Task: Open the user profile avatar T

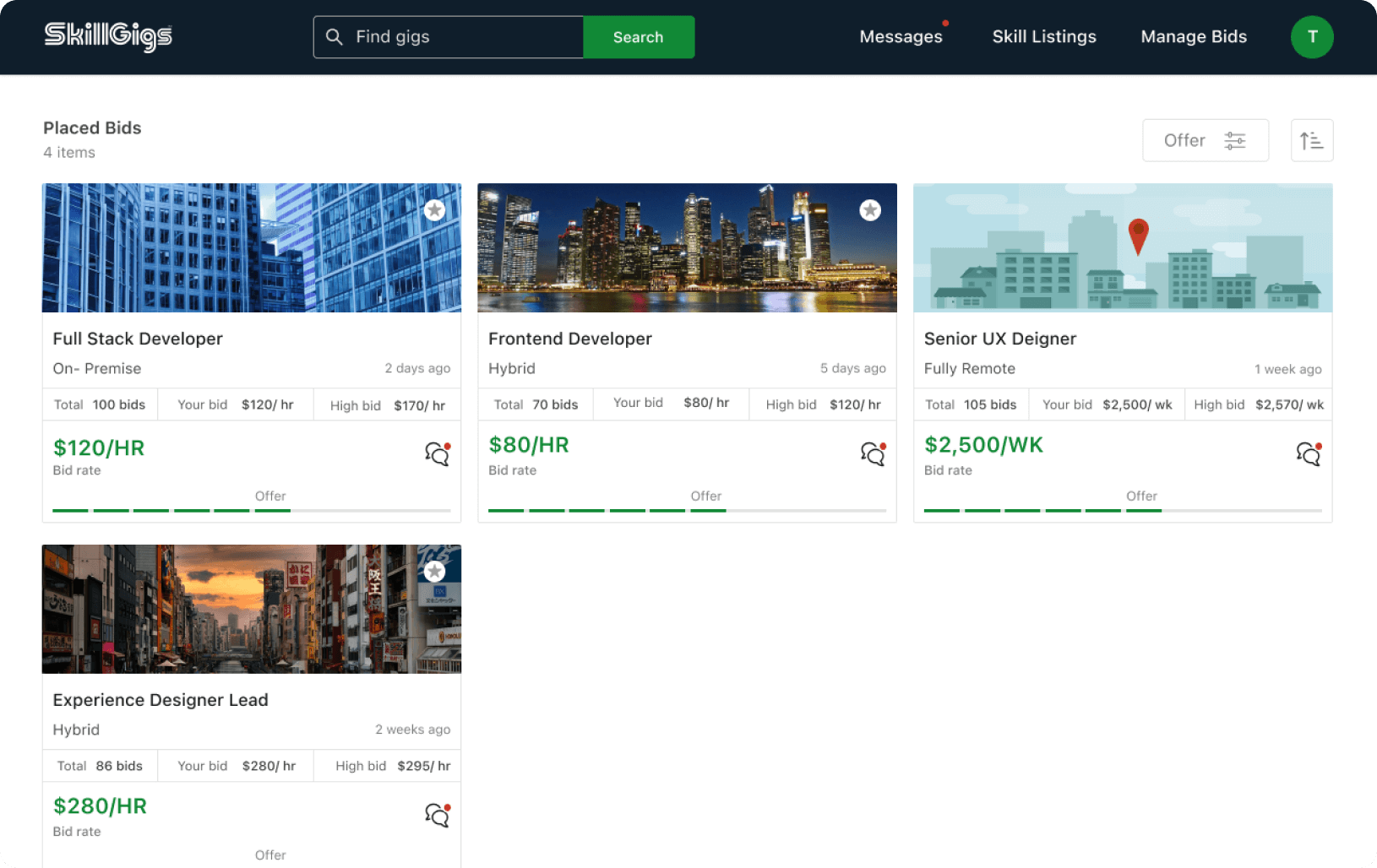Action: click(x=1311, y=37)
